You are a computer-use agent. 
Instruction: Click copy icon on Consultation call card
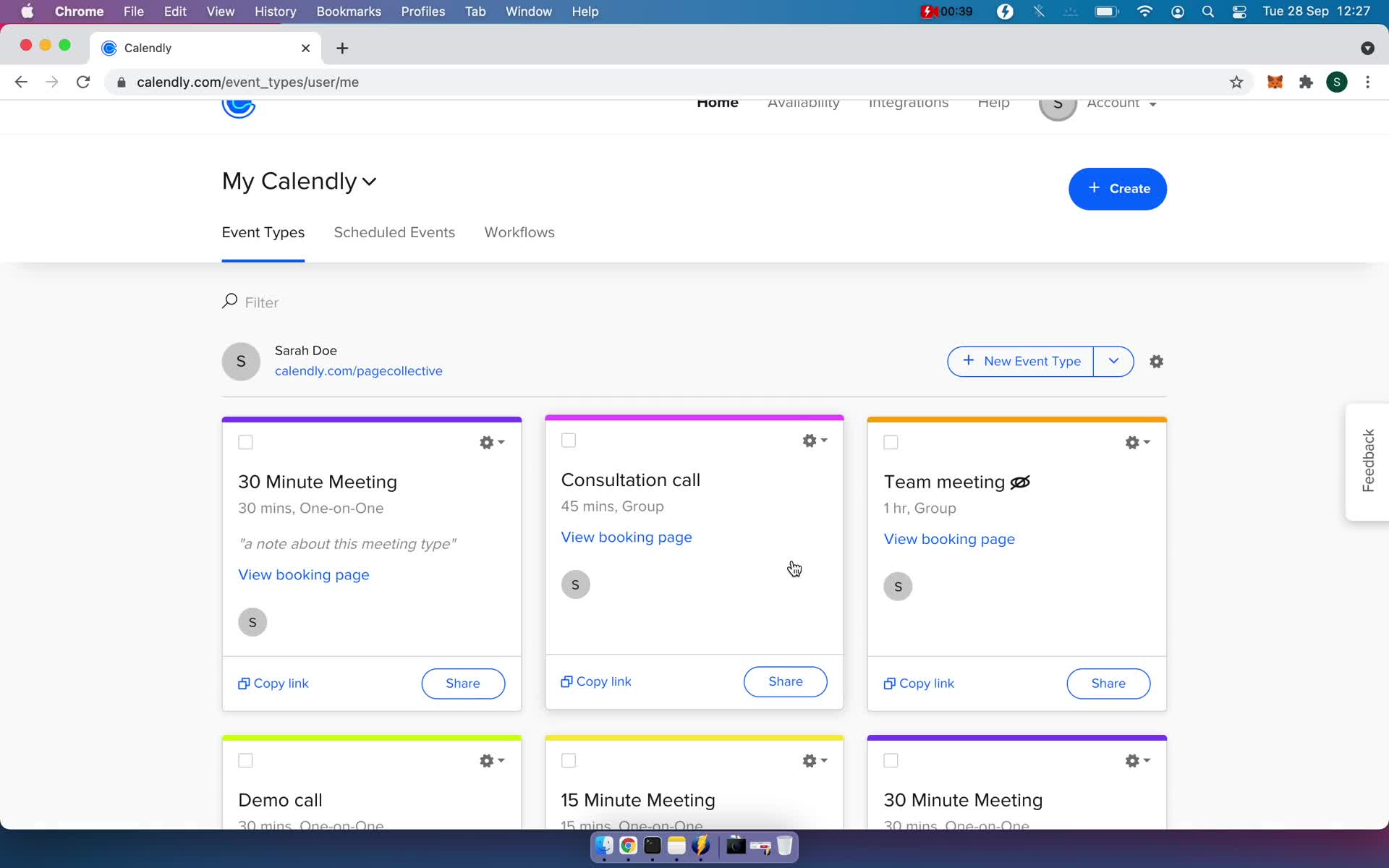pos(566,681)
